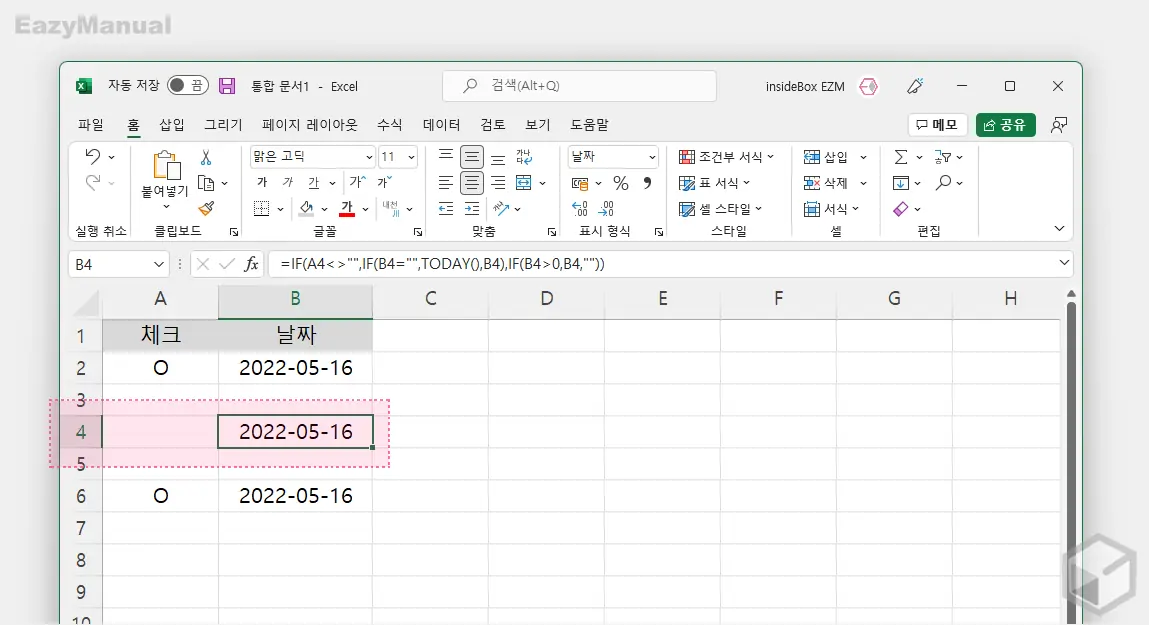
Task: Click the 공유 (Share) button
Action: [x=1005, y=124]
